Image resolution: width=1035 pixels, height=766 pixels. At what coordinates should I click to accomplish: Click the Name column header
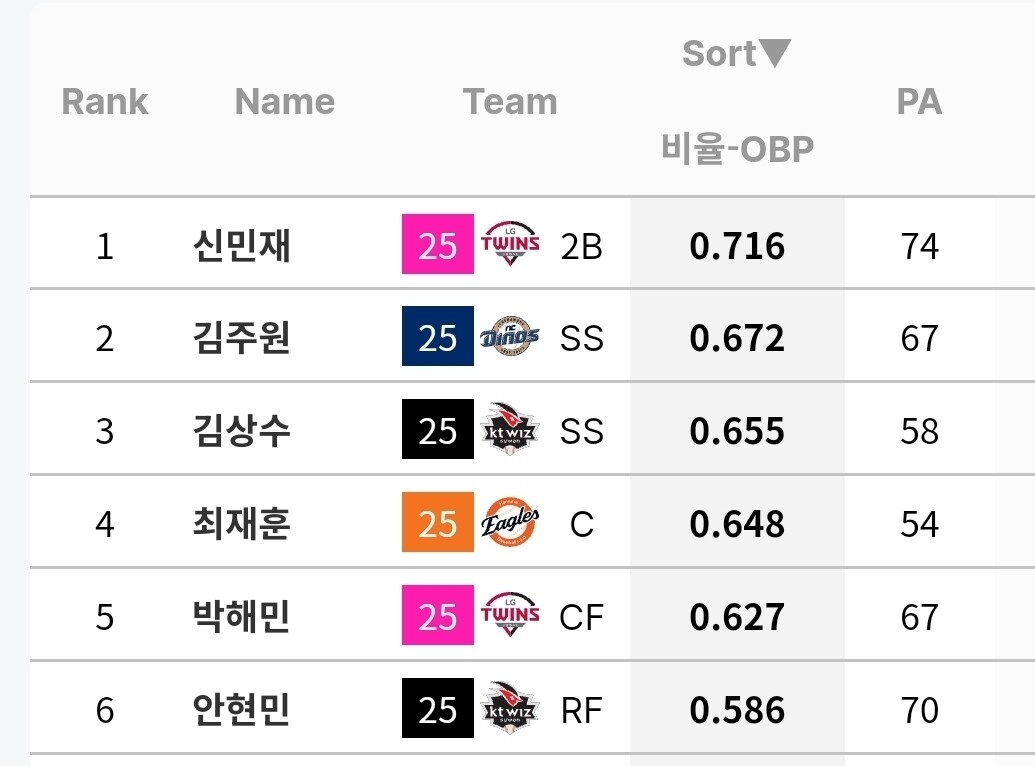pyautogui.click(x=285, y=101)
